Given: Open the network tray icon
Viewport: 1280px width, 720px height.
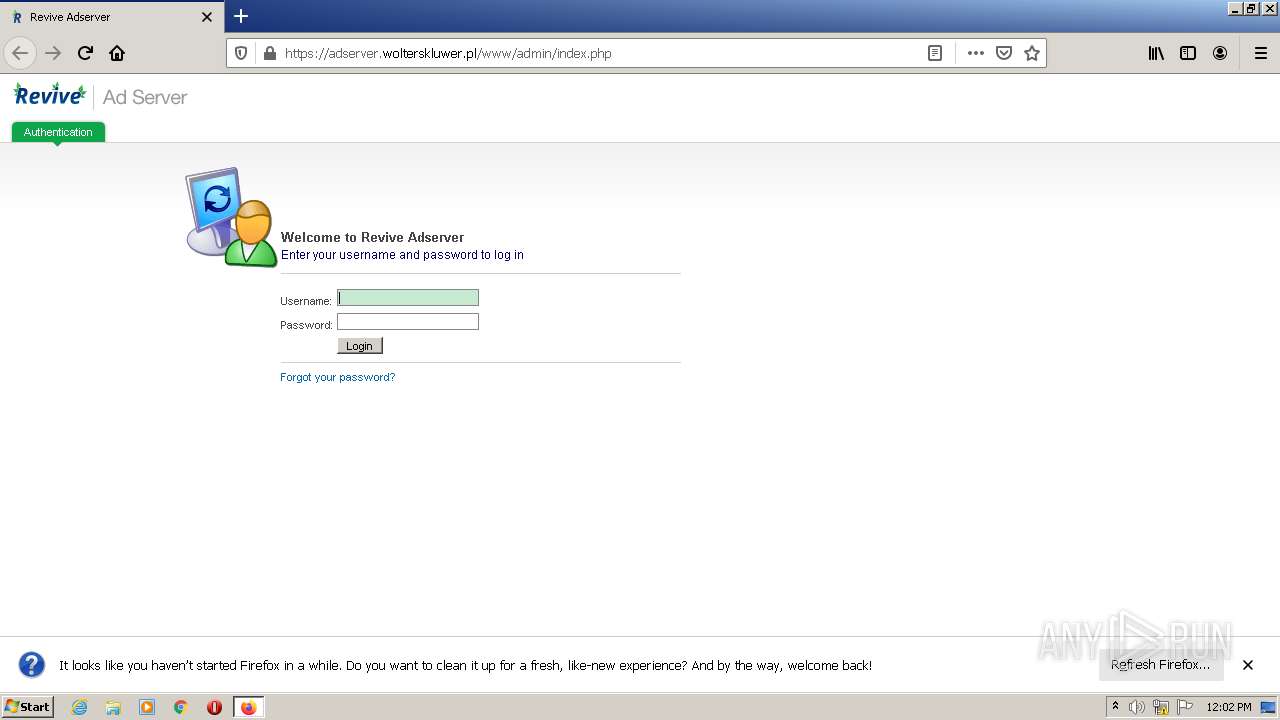Looking at the screenshot, I should [1161, 707].
